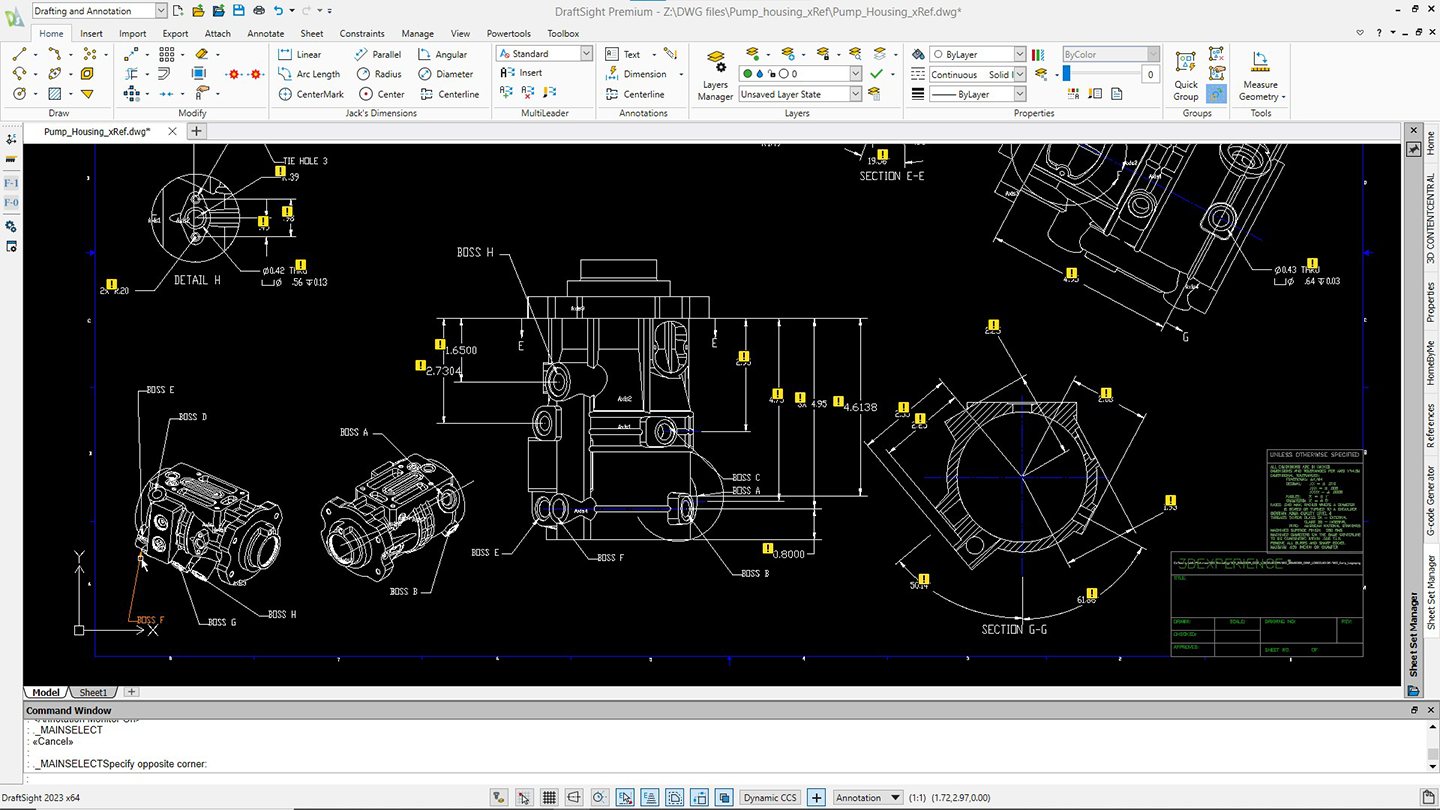Screen dimensions: 1440x810
Task: Undo the last action
Action: 279,10
